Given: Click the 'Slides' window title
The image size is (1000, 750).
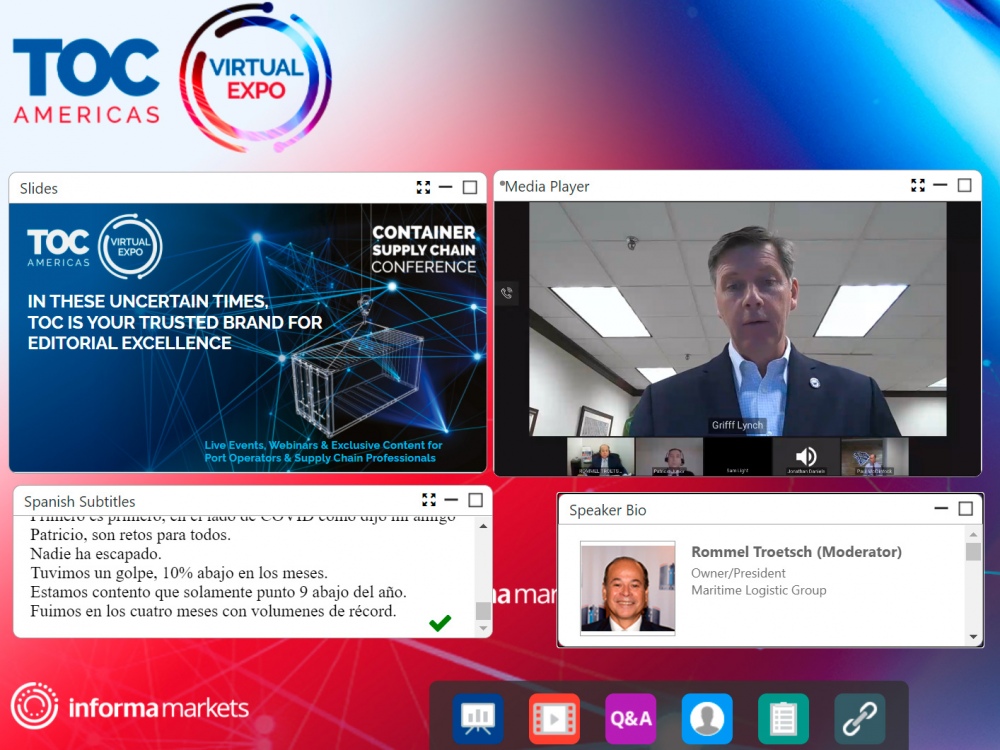Looking at the screenshot, I should pos(39,188).
